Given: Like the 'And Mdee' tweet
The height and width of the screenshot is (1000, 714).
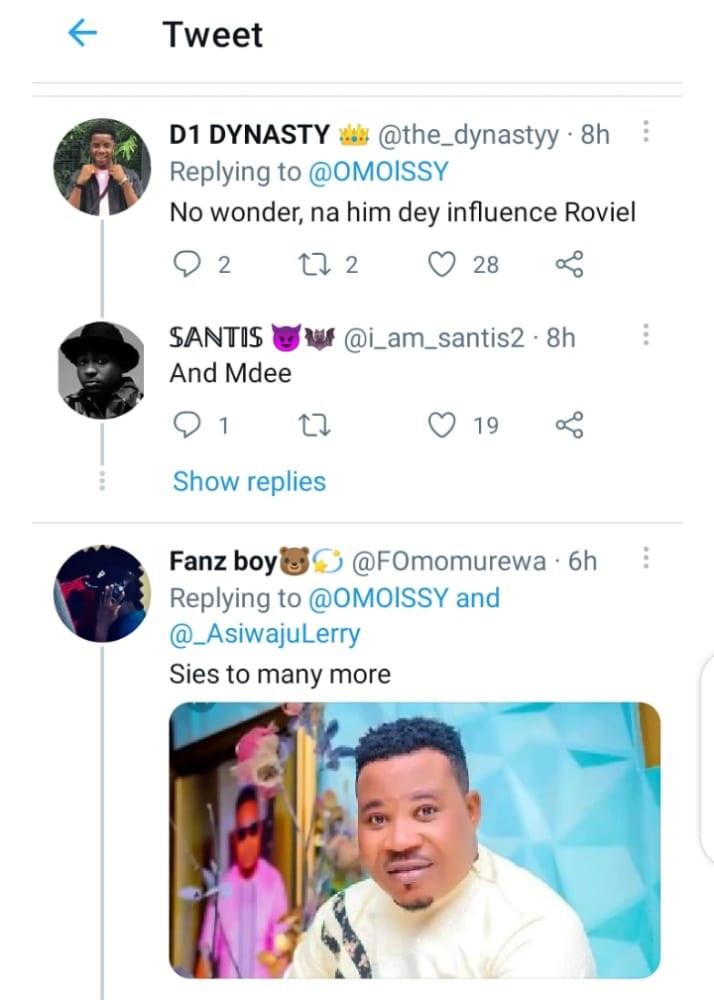Looking at the screenshot, I should click(441, 426).
